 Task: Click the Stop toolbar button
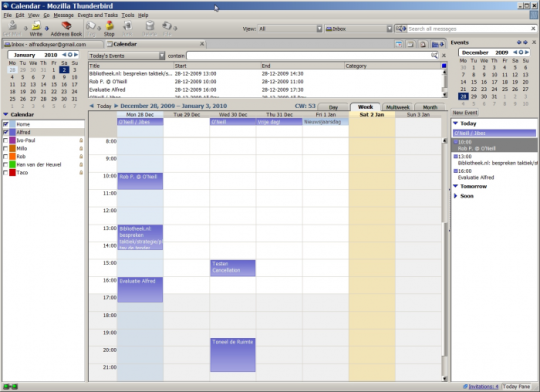(x=109, y=28)
